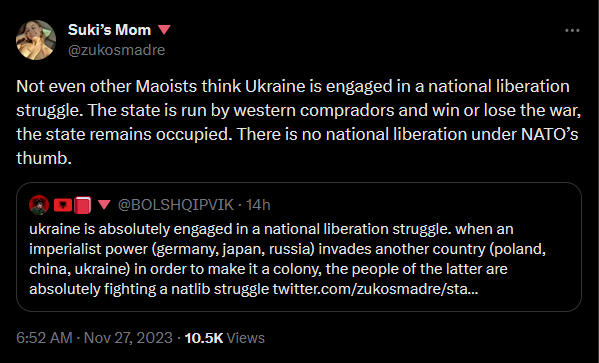This screenshot has height=363, width=599.
Task: Click the Suki's Mom display name
Action: click(109, 30)
